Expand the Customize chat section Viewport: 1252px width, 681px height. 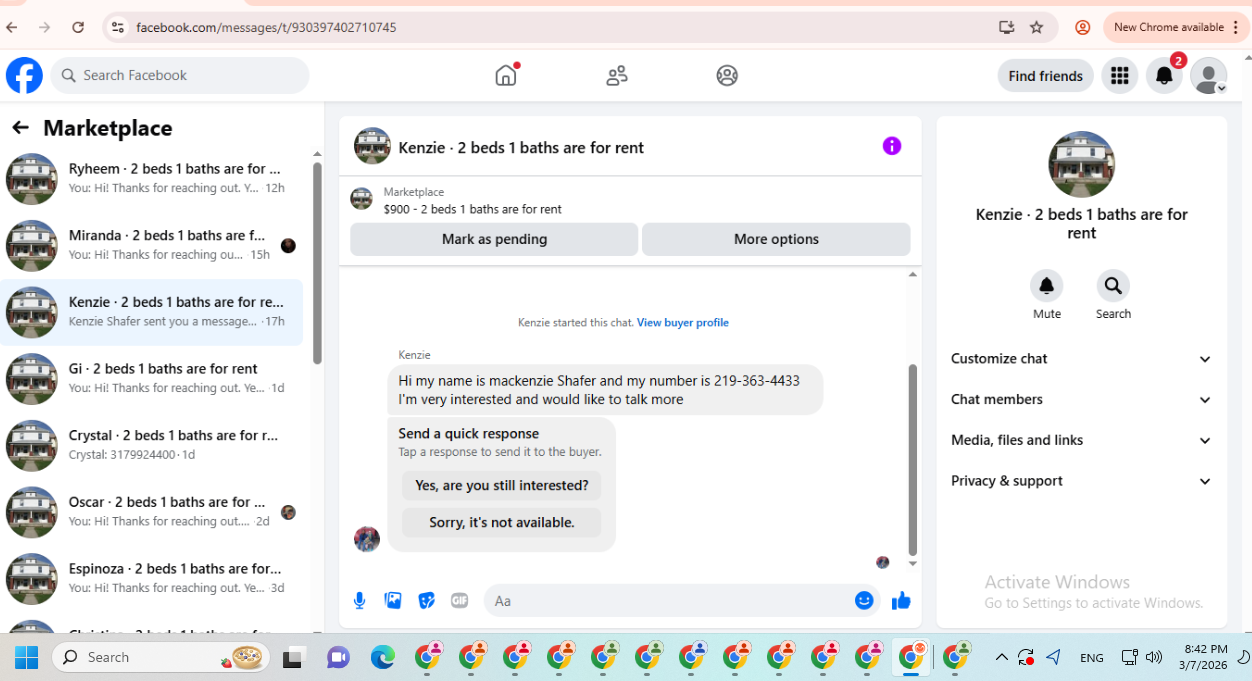click(1081, 359)
